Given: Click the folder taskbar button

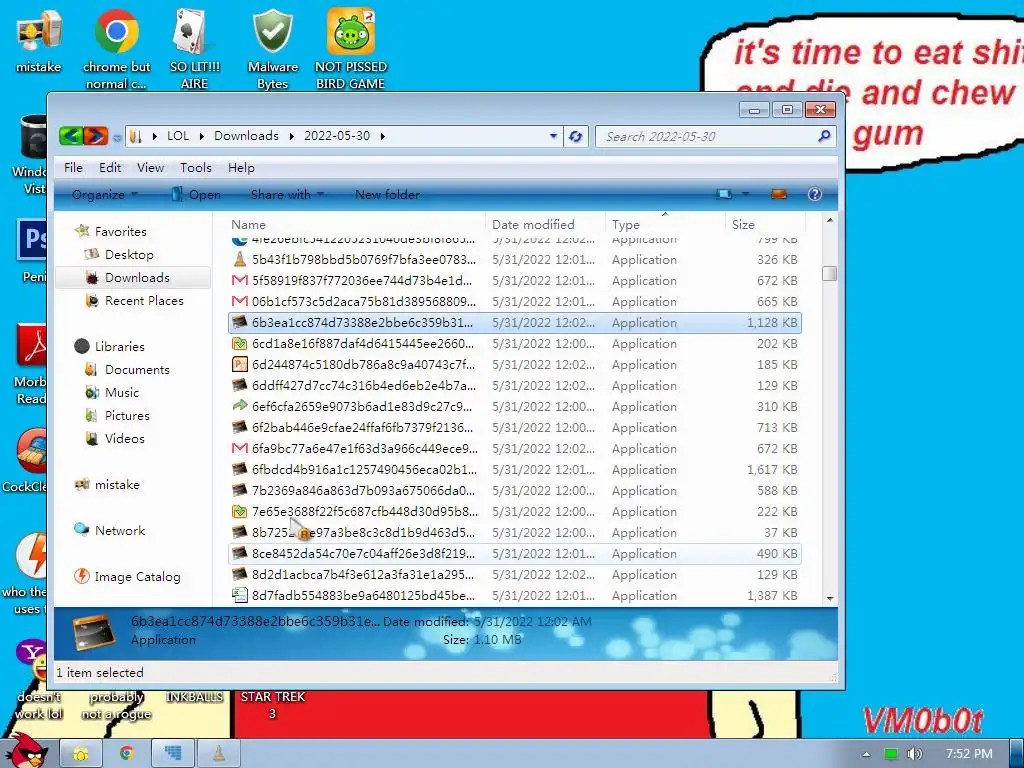Looking at the screenshot, I should point(81,753).
